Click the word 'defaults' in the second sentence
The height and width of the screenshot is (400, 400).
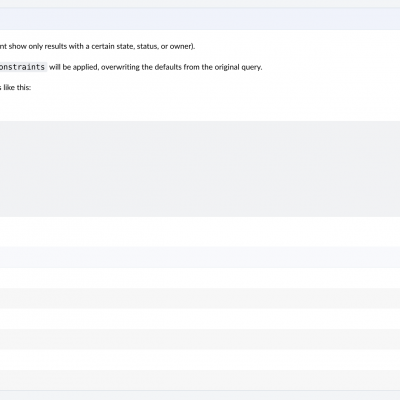tap(168, 67)
